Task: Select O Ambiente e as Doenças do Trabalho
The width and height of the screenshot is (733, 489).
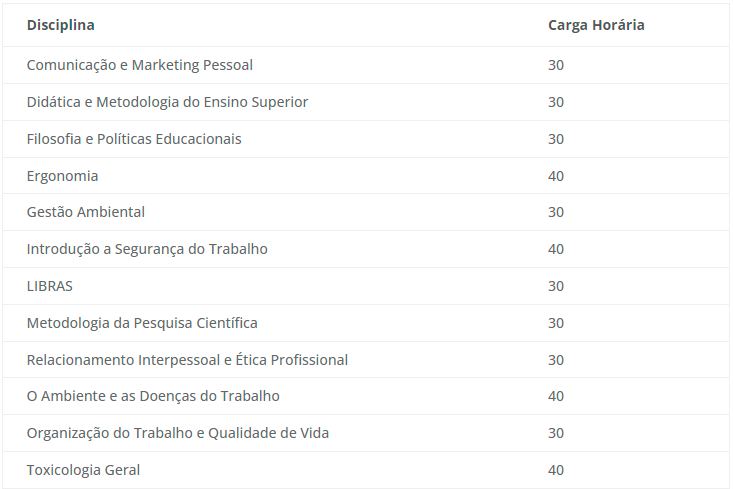Action: tap(153, 396)
